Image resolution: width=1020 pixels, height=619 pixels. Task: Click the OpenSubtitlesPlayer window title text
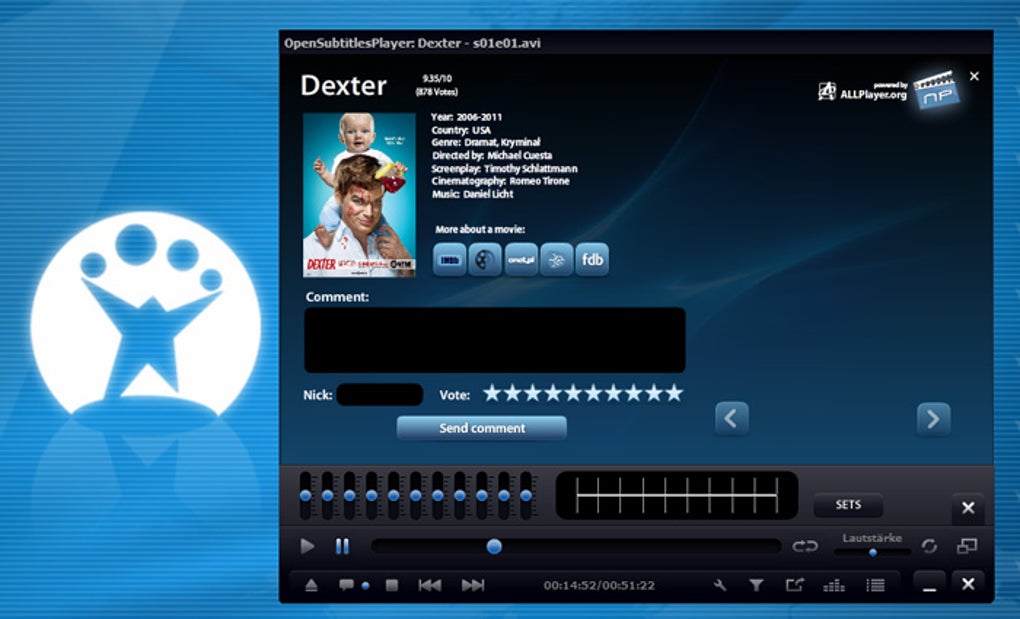[x=412, y=44]
